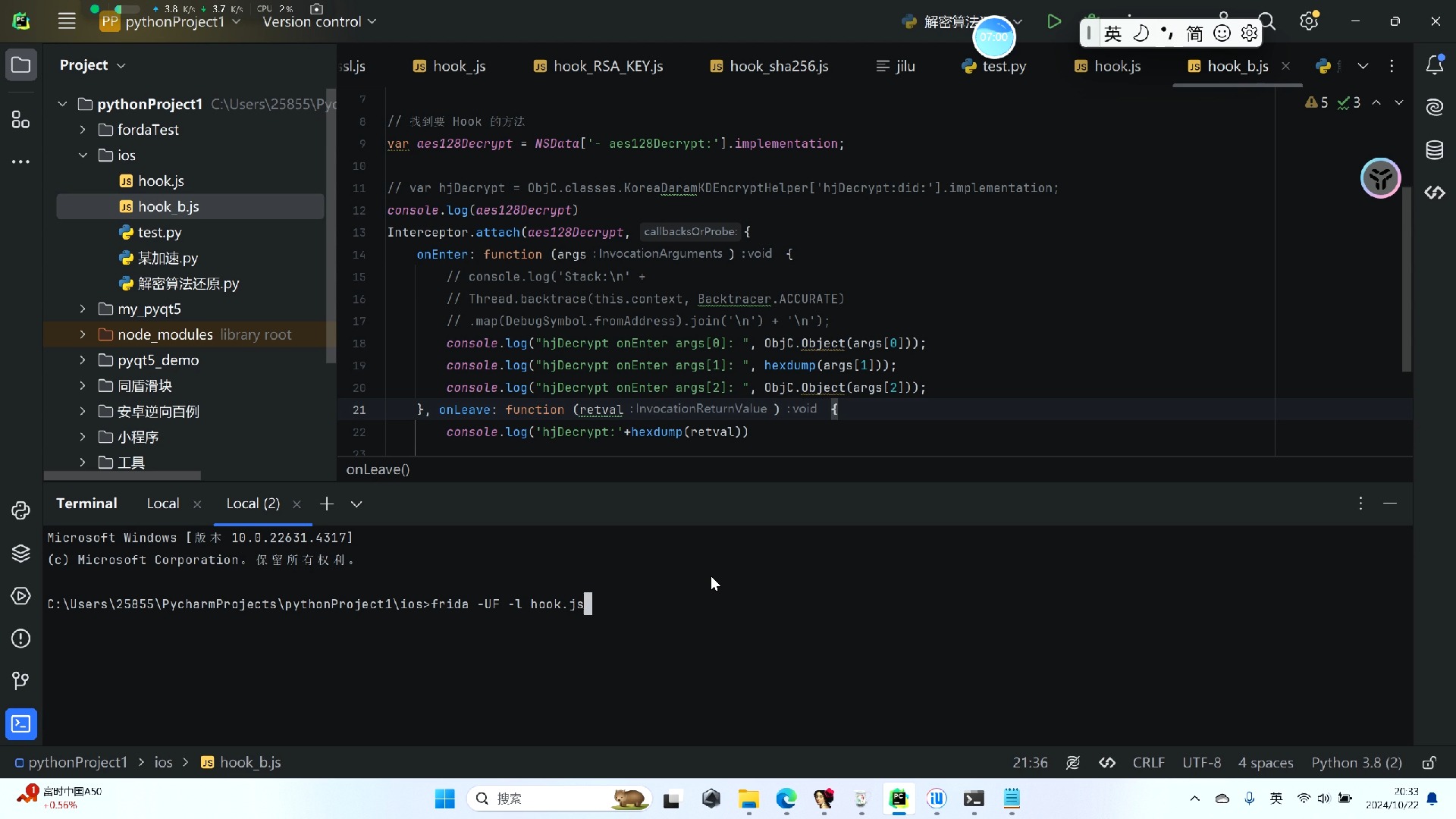The image size is (1456, 819).
Task: Open IME emoji smiley panel
Action: 1222,33
